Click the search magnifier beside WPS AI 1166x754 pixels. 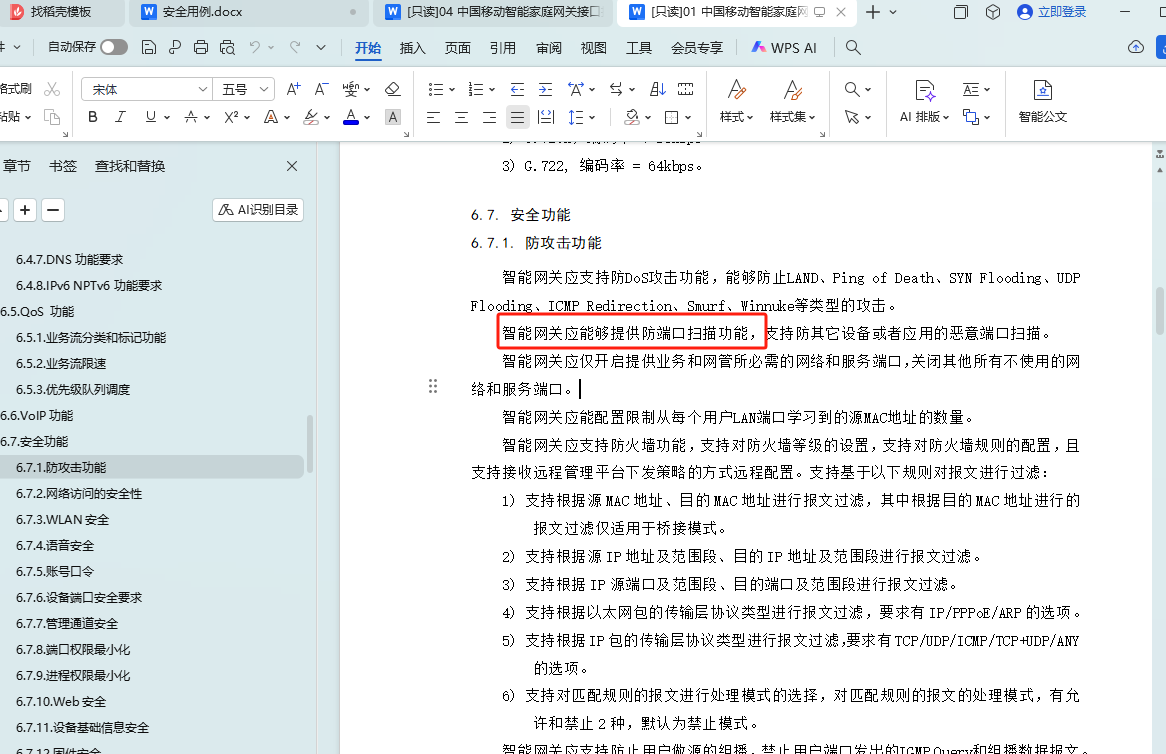[x=853, y=48]
